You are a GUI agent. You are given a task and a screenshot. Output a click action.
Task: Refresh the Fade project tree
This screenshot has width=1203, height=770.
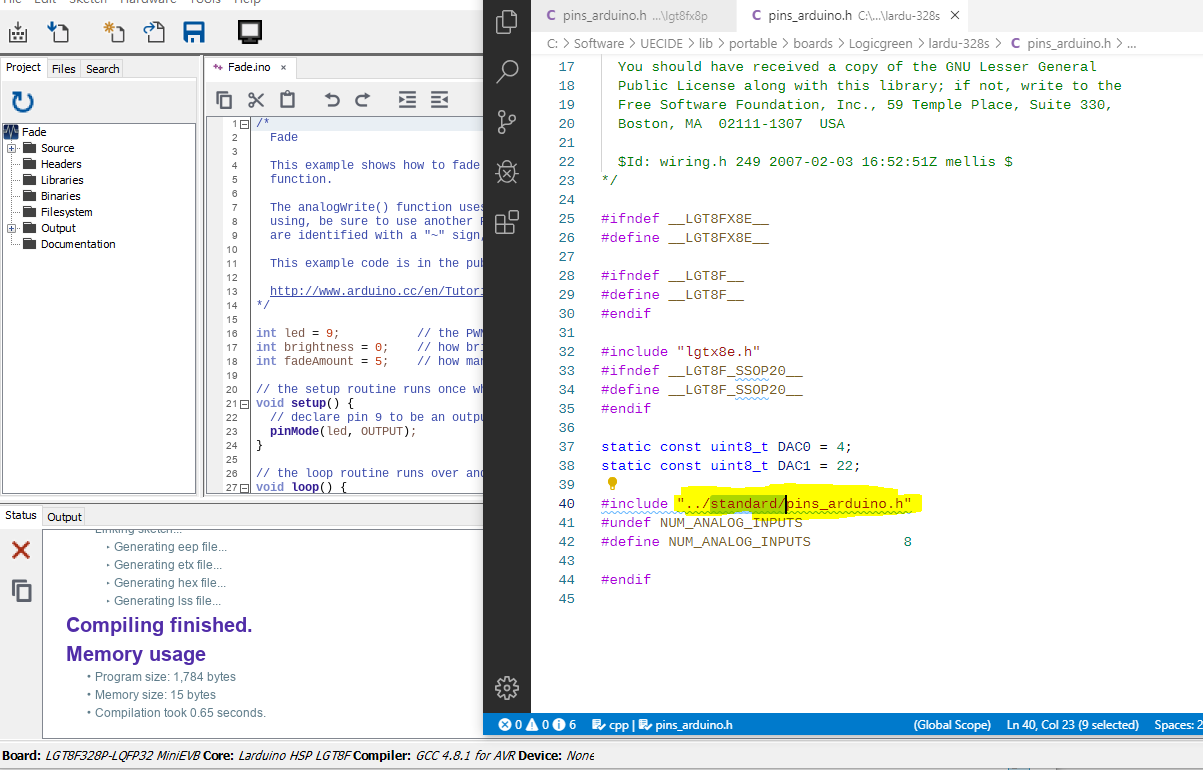21,101
